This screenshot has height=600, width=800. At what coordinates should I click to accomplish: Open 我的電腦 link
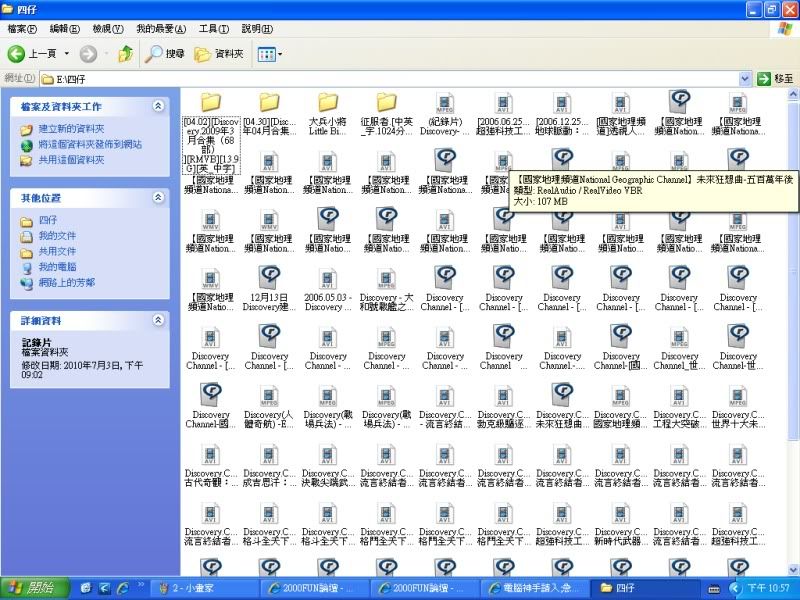click(x=57, y=267)
